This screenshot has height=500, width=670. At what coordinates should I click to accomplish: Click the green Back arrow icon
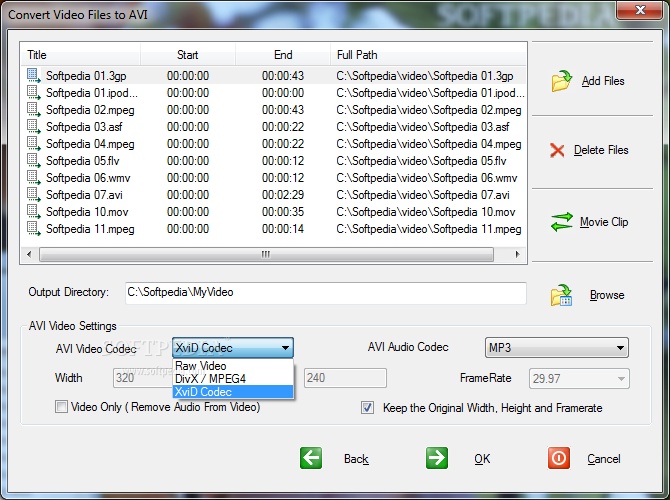point(311,459)
